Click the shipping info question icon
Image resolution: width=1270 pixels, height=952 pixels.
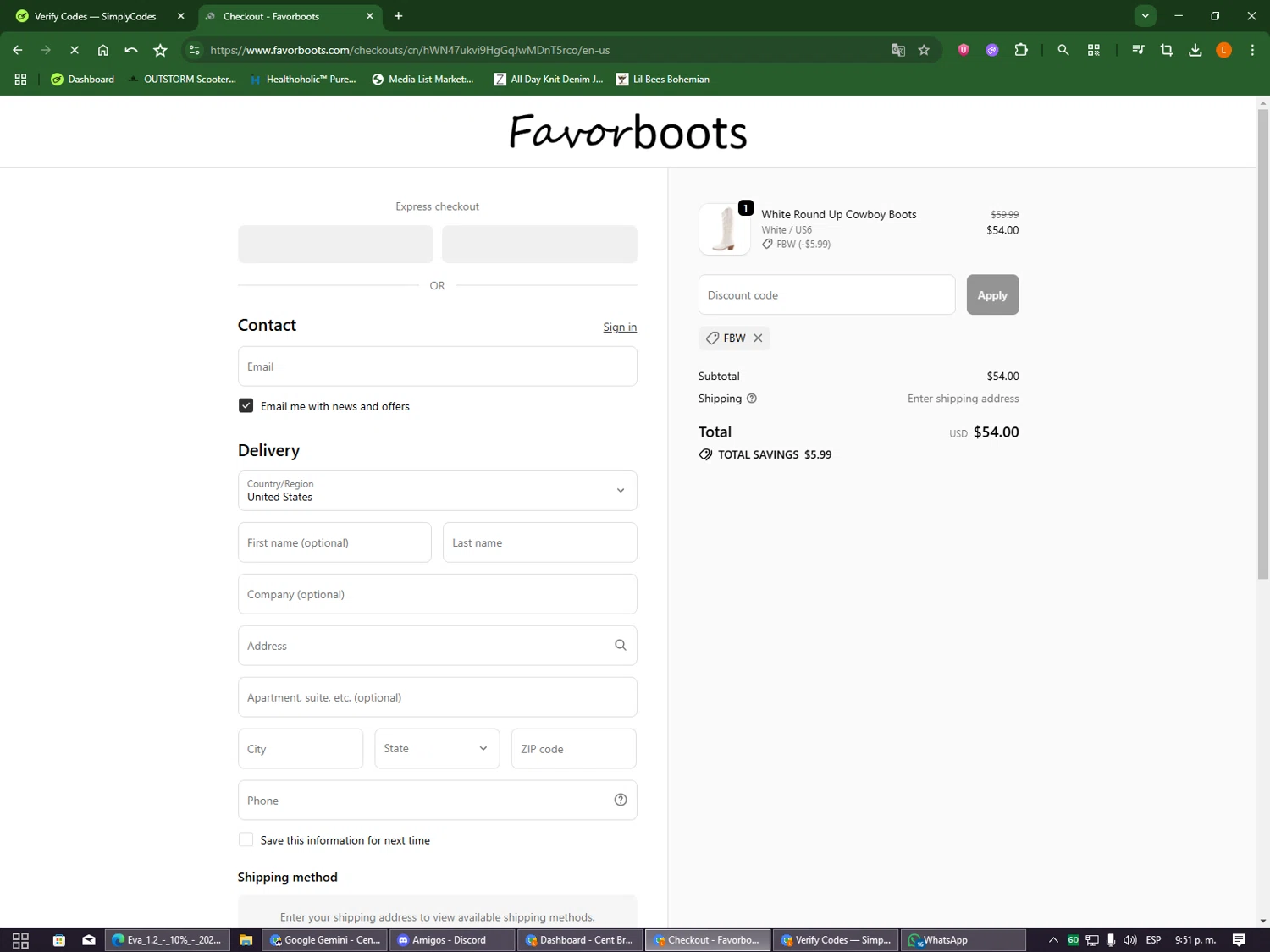tap(752, 399)
